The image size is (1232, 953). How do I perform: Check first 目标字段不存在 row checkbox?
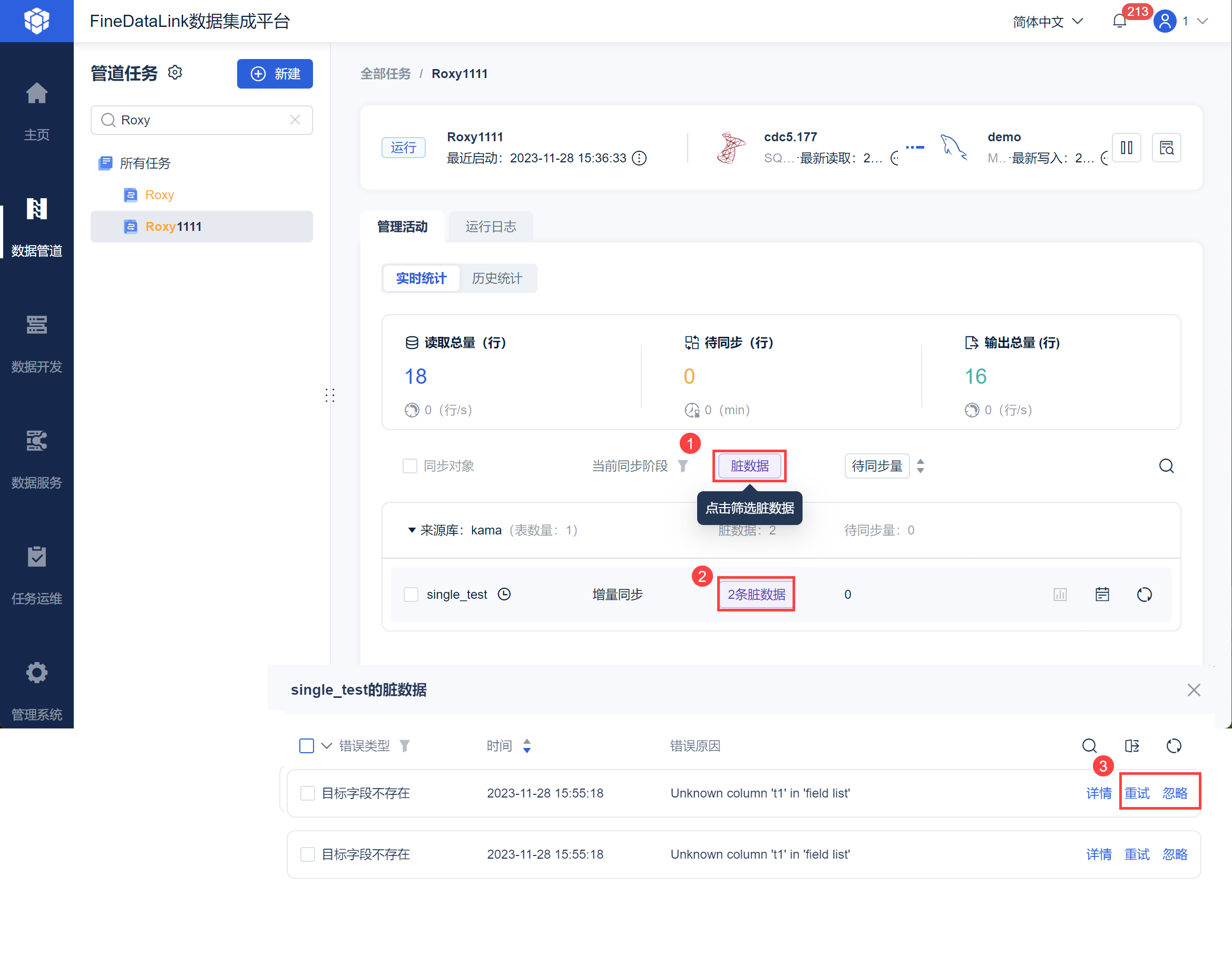(307, 793)
